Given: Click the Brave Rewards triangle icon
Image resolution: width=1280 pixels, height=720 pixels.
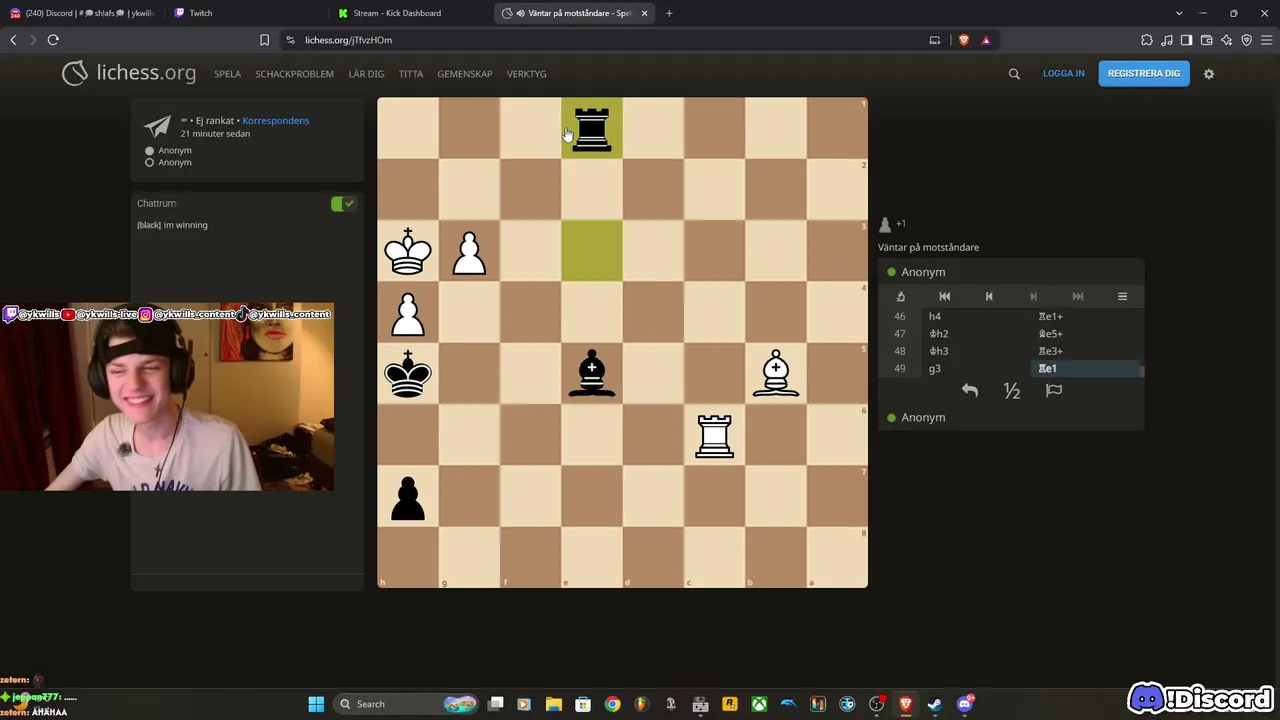Looking at the screenshot, I should tap(986, 40).
